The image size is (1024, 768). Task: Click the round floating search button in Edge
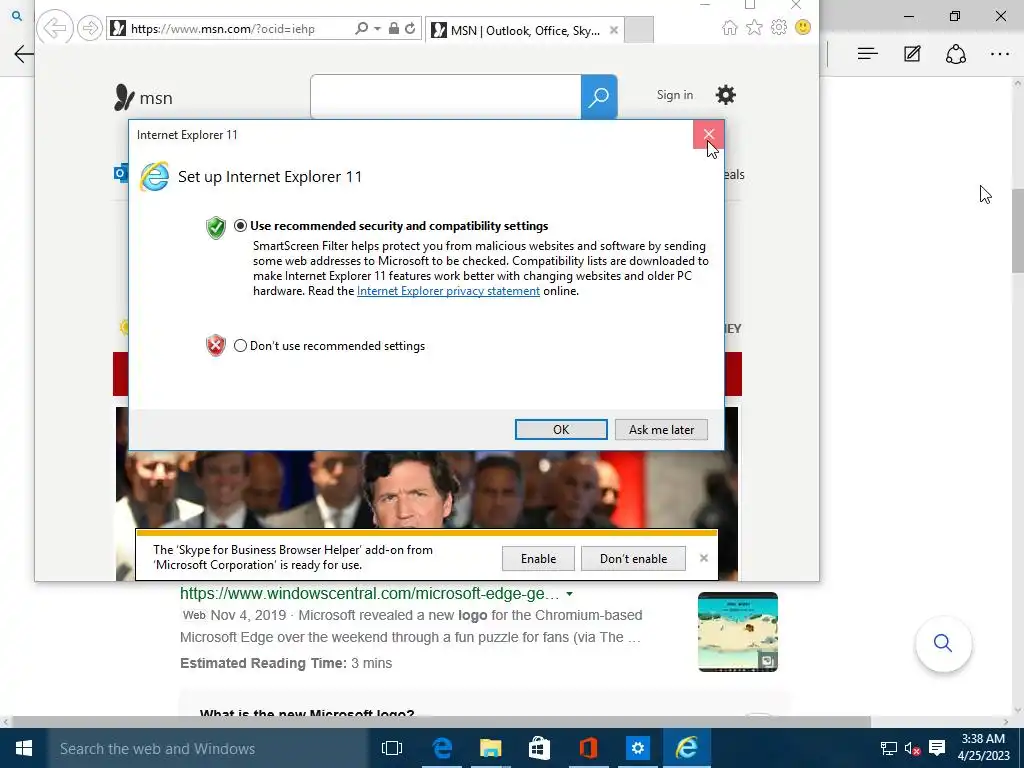[x=943, y=643]
